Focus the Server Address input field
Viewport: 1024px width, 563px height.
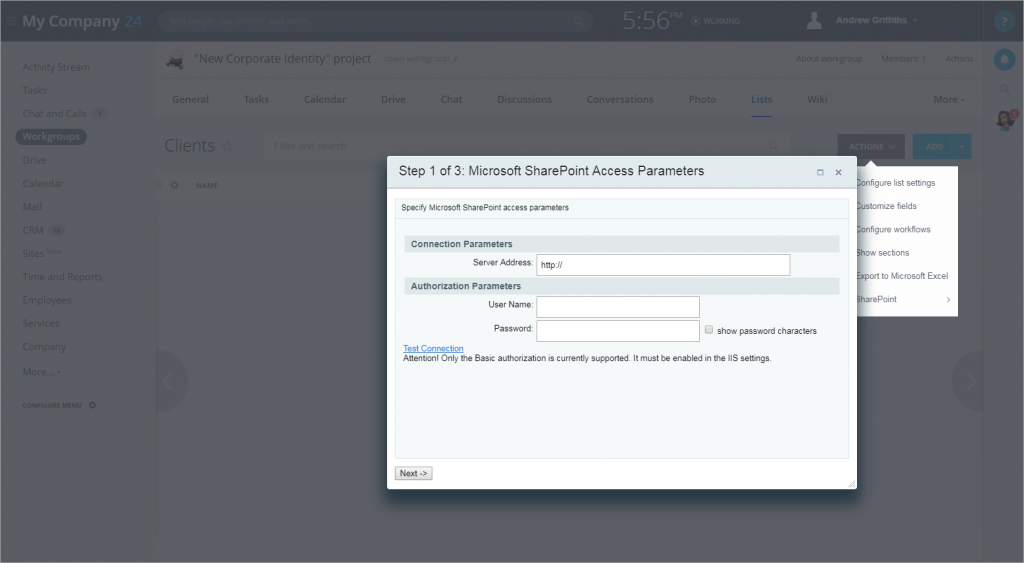click(663, 265)
